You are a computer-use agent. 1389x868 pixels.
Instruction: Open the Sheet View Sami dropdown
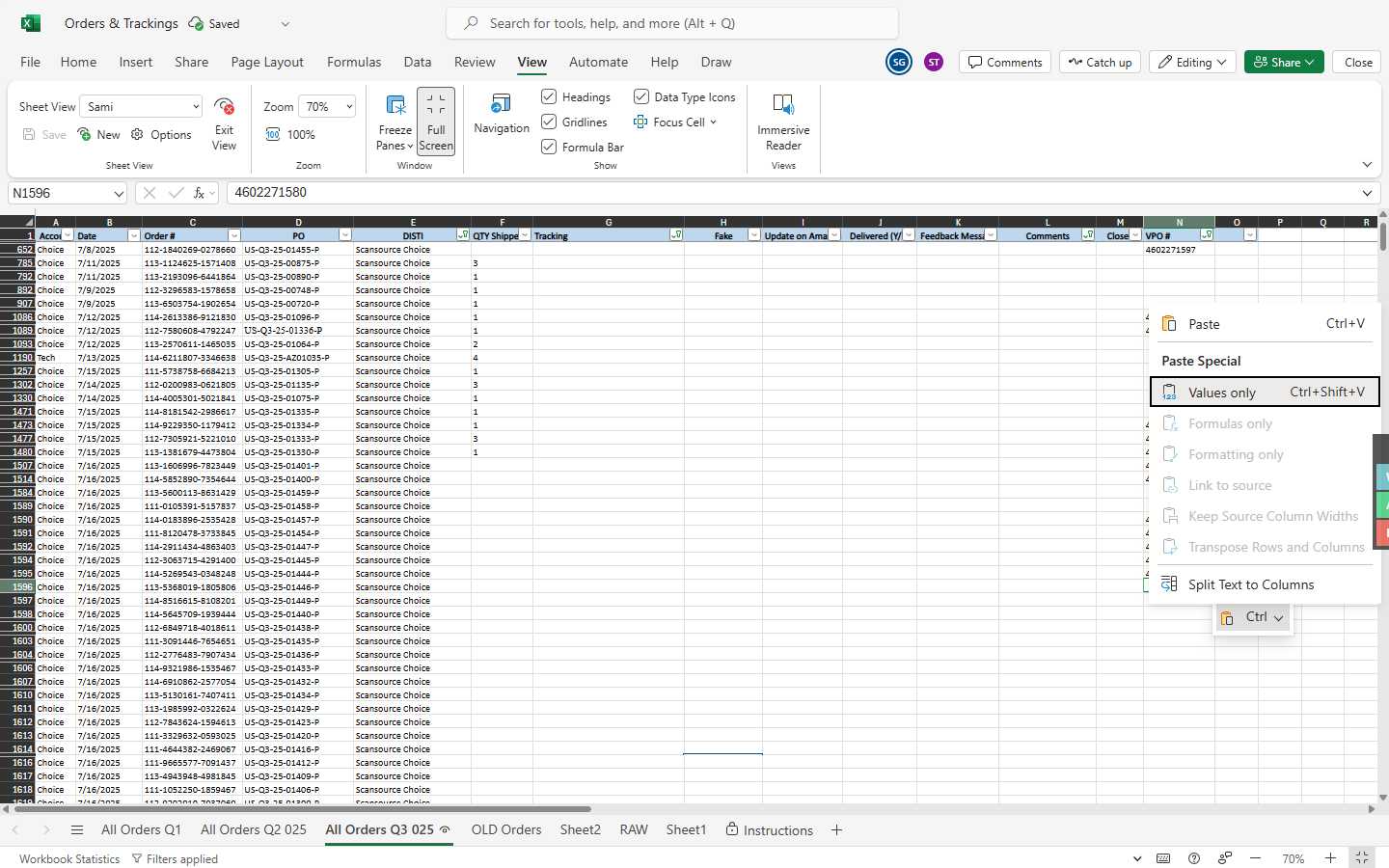pyautogui.click(x=141, y=106)
